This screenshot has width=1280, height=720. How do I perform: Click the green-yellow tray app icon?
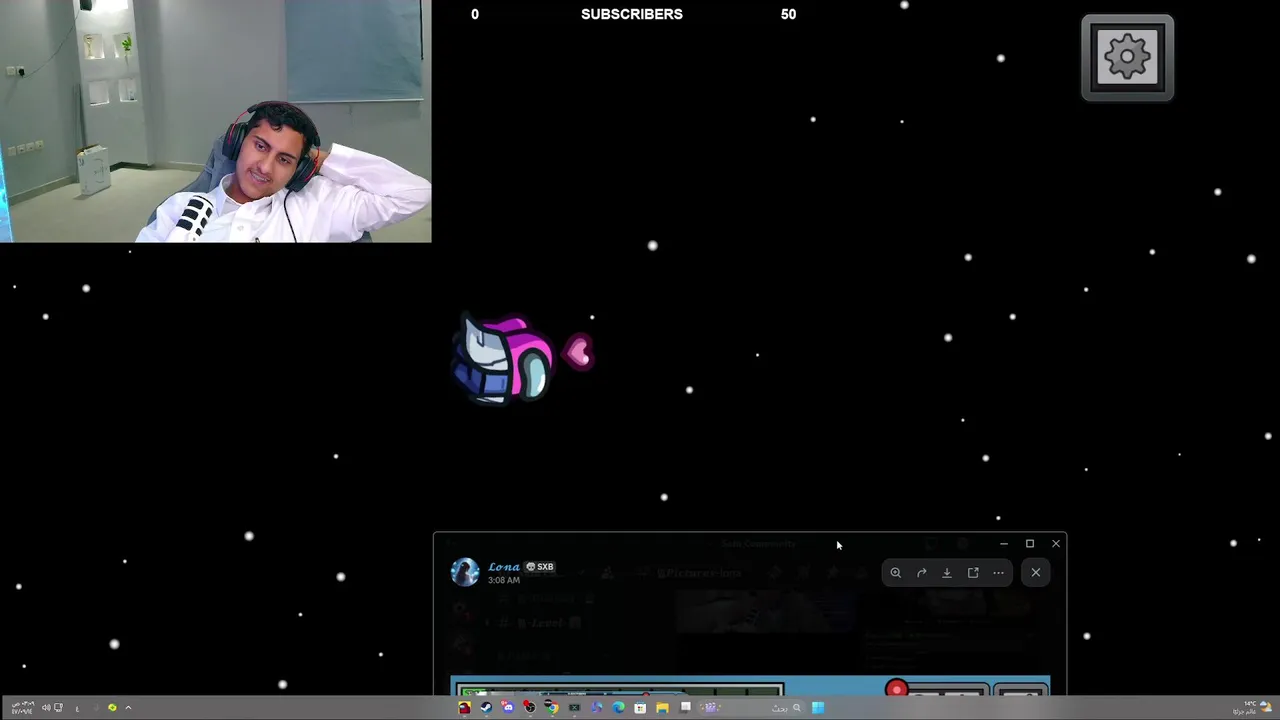[x=112, y=708]
